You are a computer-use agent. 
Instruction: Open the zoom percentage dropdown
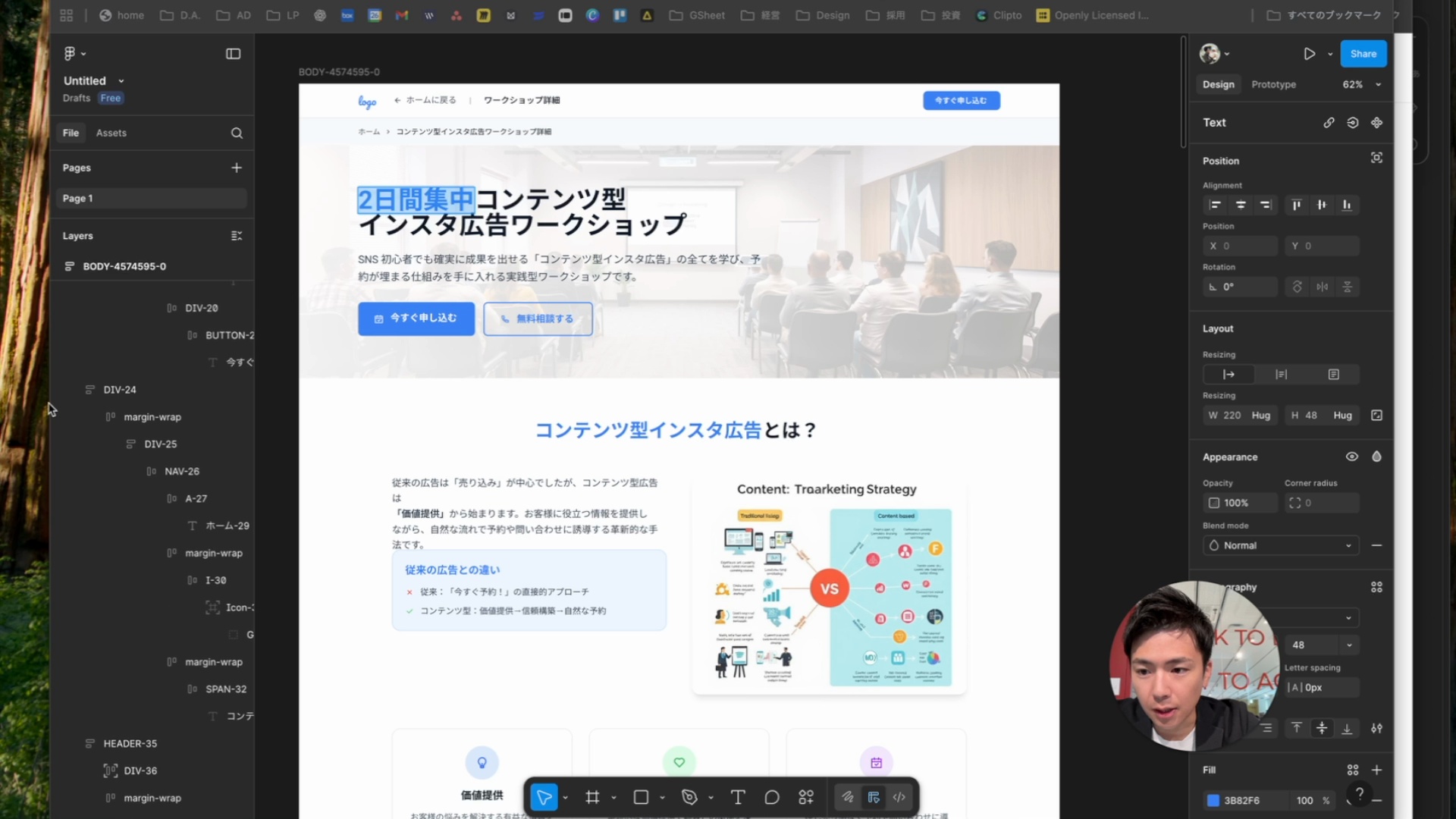[x=1362, y=85]
